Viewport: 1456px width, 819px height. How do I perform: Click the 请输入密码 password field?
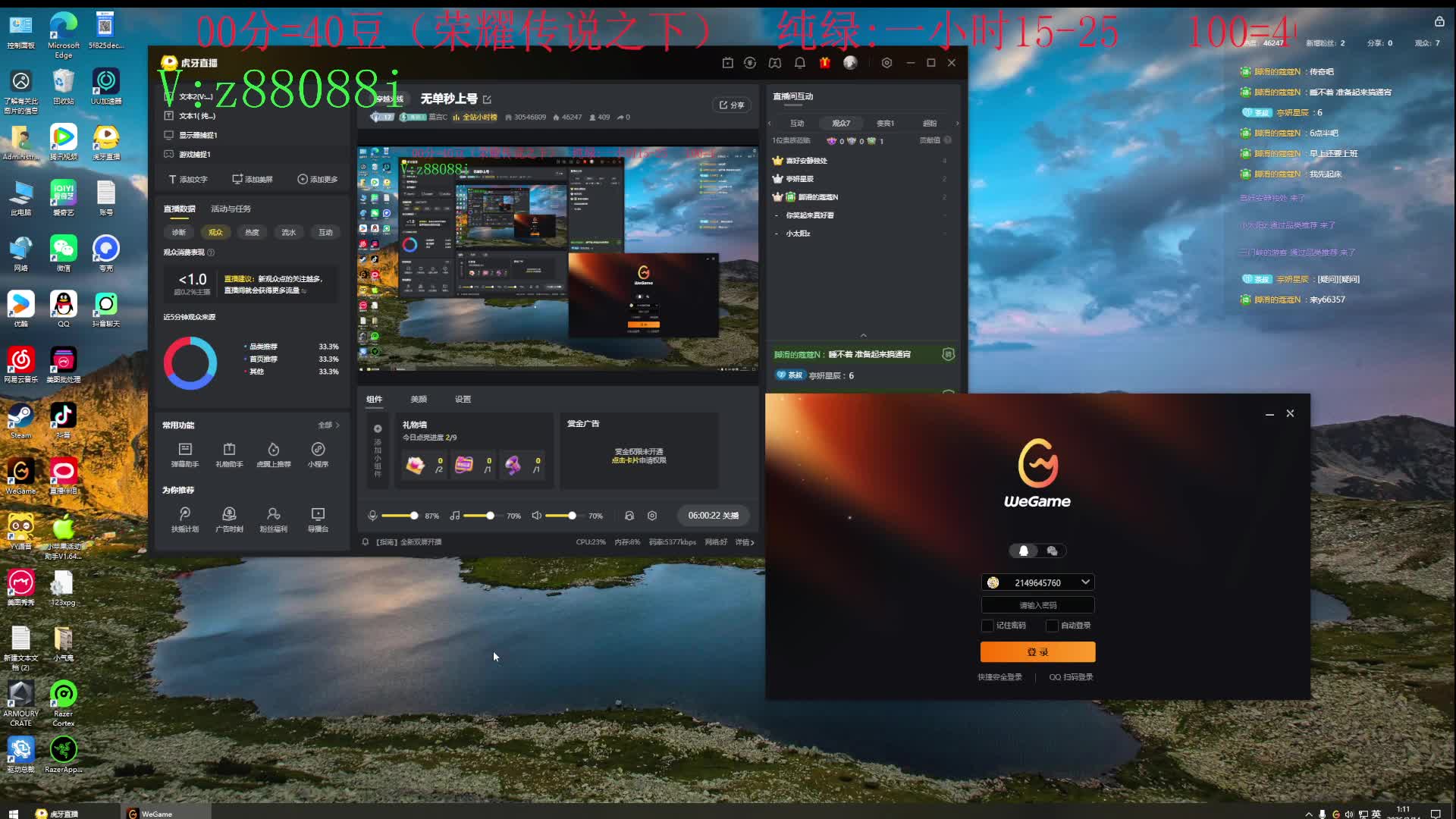[x=1037, y=605]
